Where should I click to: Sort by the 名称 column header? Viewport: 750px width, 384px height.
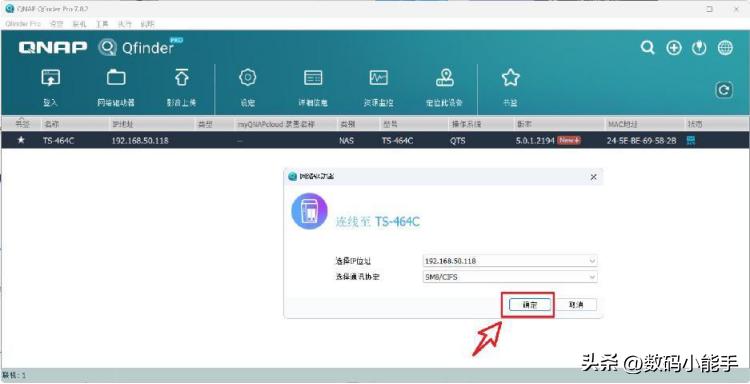click(51, 124)
